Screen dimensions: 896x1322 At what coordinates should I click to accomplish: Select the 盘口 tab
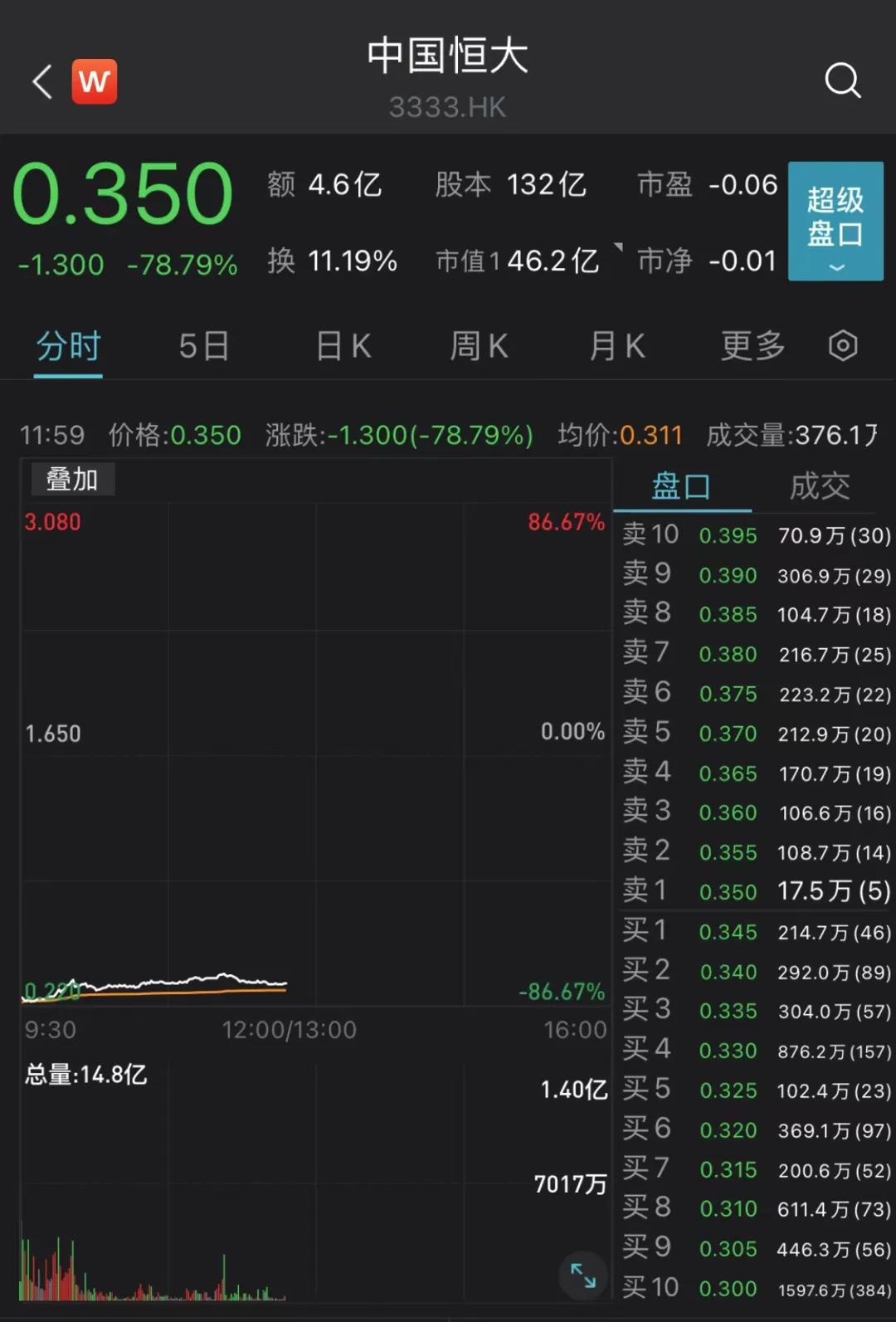(x=682, y=486)
